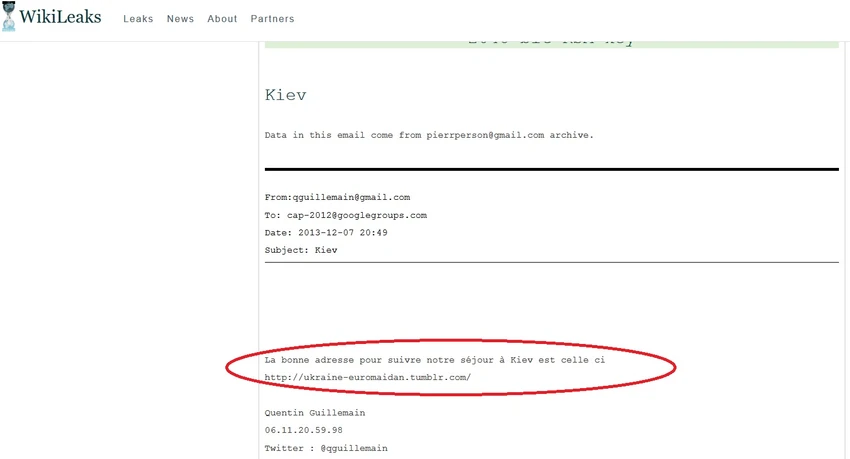Click the Date line 2013-12-07 20:49
Screen dimensions: 850x459
326,232
